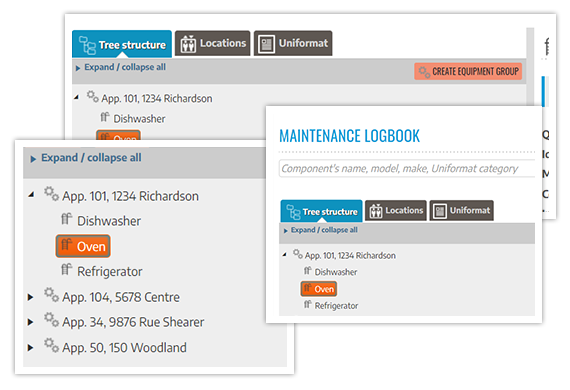
Task: Click Expand / collapse all arrow in left panel
Action: point(33,159)
